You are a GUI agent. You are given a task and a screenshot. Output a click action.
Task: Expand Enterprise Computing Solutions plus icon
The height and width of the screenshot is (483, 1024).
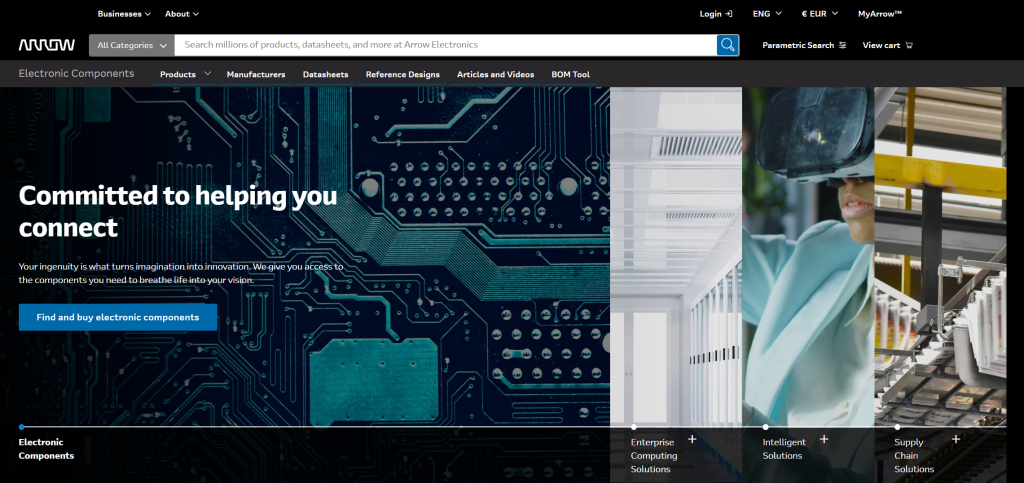coord(692,439)
